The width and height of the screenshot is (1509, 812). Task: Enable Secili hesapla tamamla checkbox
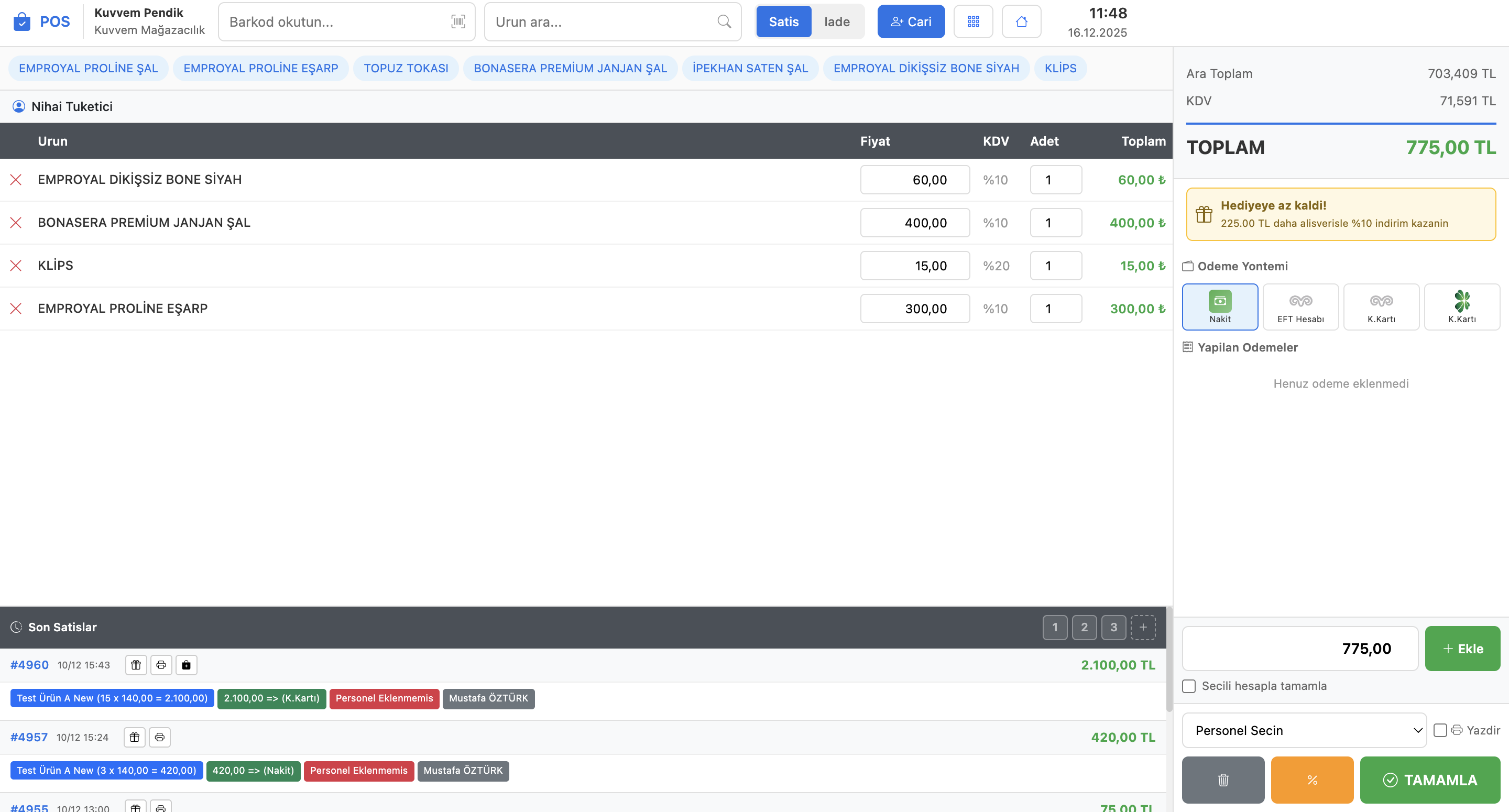[1188, 686]
